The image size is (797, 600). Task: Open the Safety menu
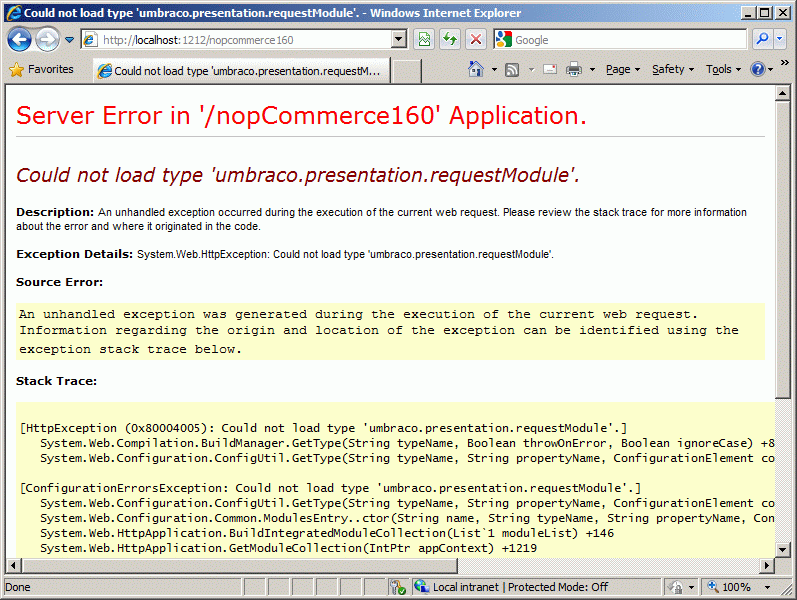pyautogui.click(x=672, y=69)
